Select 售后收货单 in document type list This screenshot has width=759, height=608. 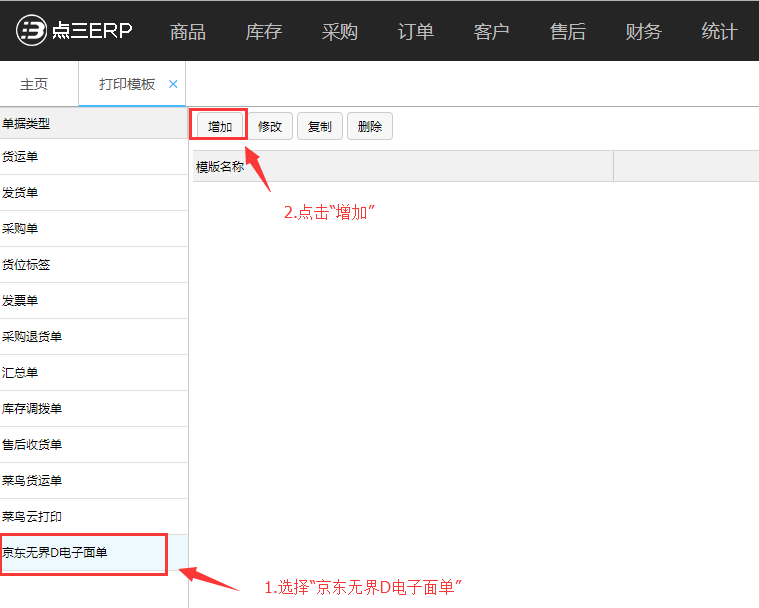tap(94, 444)
